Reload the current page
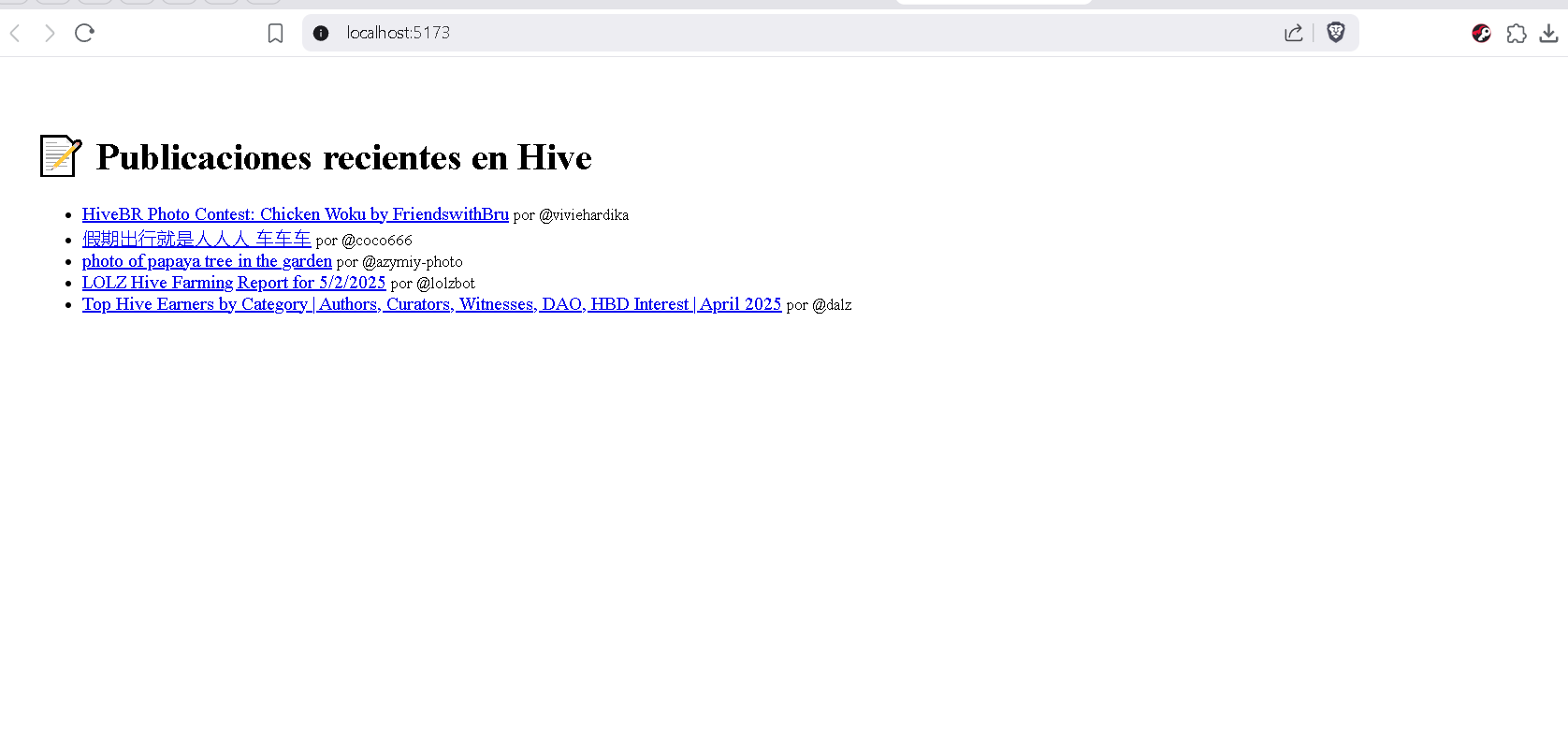1568x732 pixels. [x=84, y=34]
